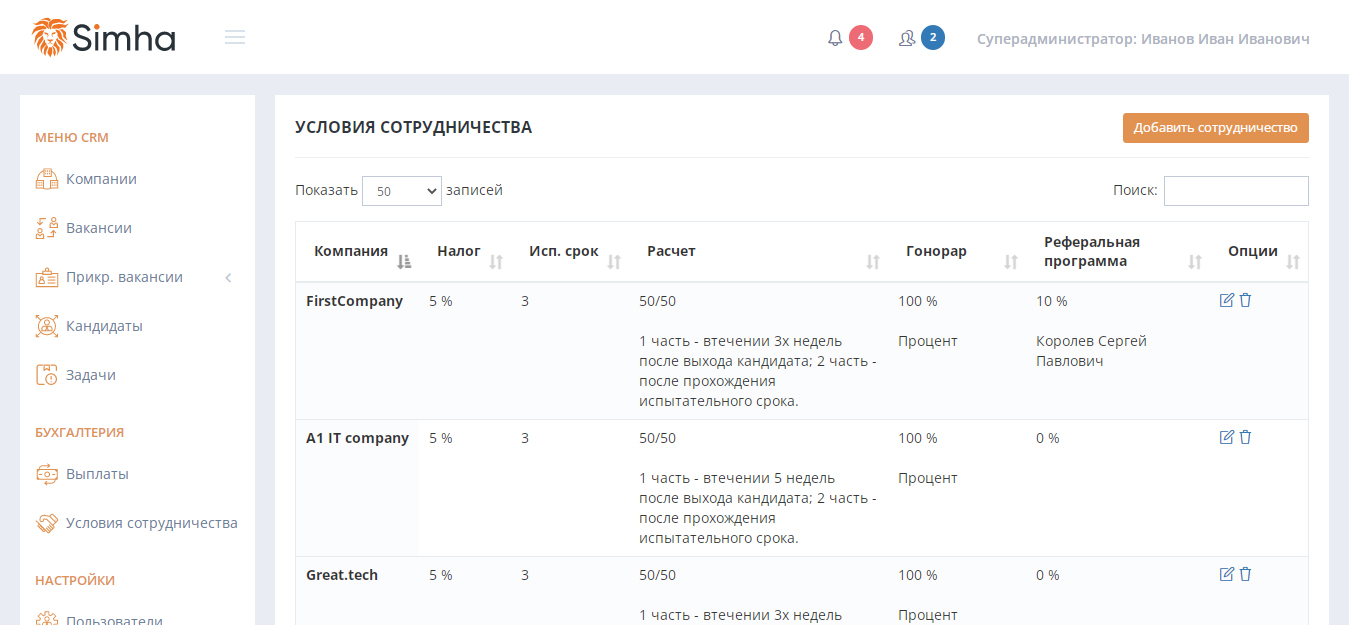Edit the A1 IT company row
This screenshot has width=1349, height=625.
pos(1227,437)
